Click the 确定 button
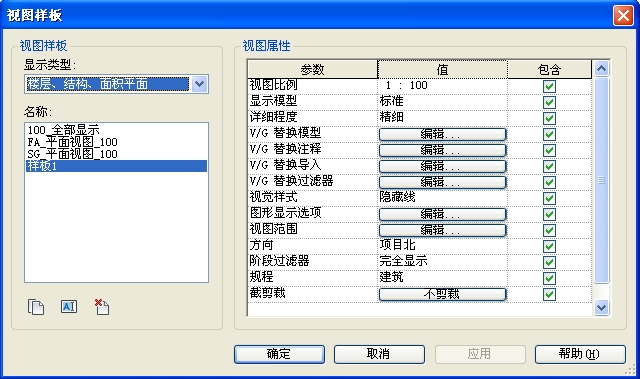The width and height of the screenshot is (640, 379). point(279,354)
